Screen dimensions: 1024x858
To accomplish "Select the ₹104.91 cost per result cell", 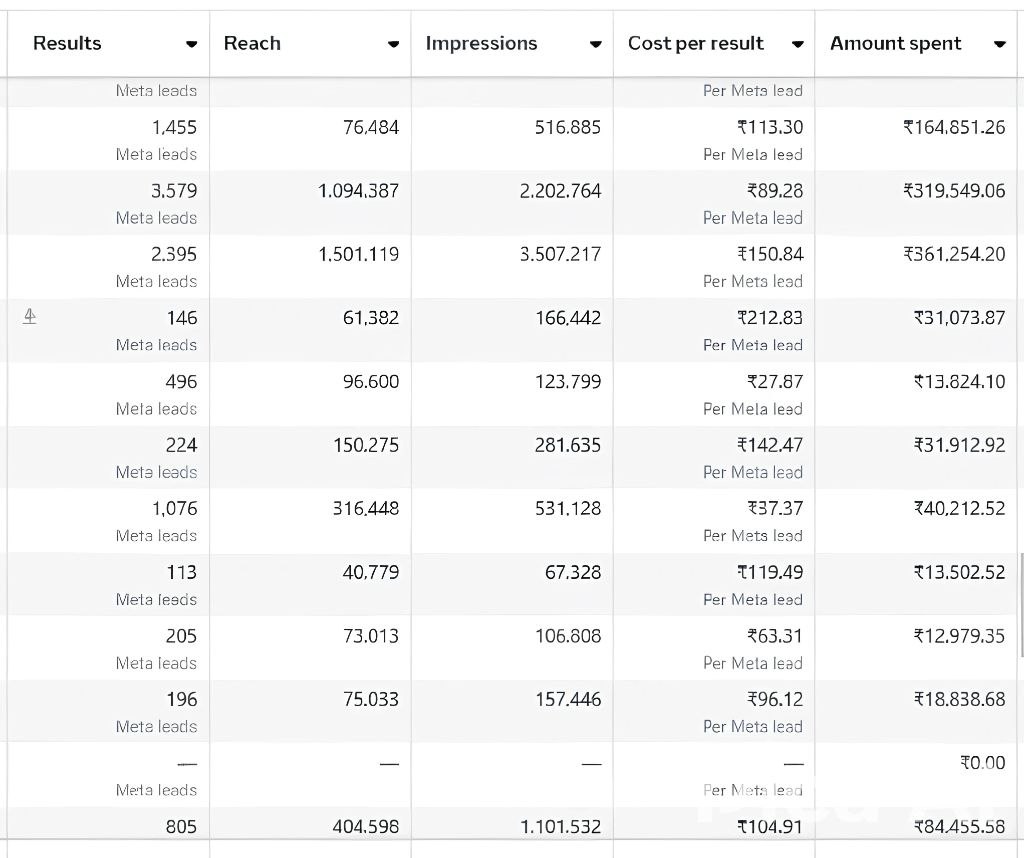I will click(x=769, y=826).
